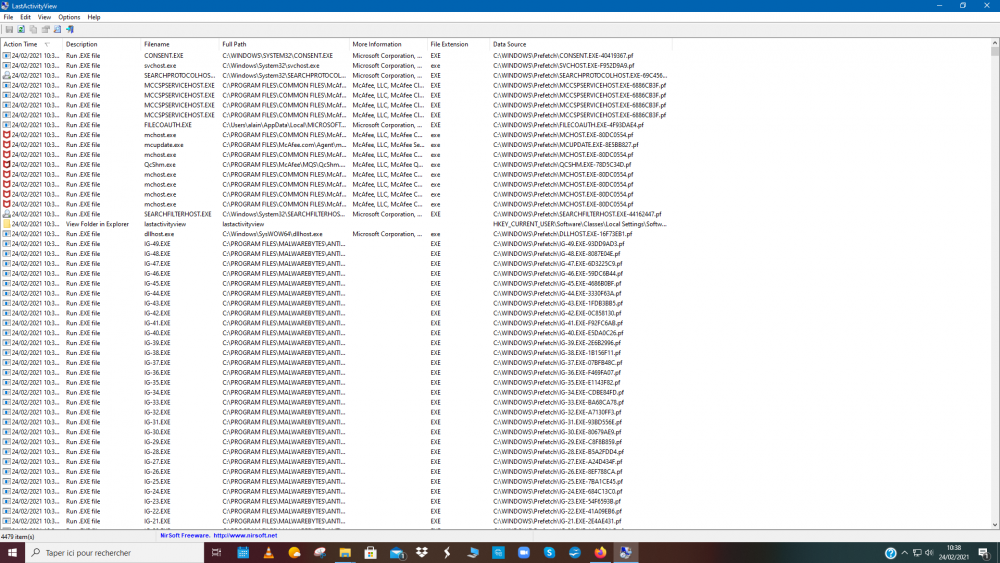Click the Find toolbar icon
The height and width of the screenshot is (563, 1000).
tap(57, 29)
